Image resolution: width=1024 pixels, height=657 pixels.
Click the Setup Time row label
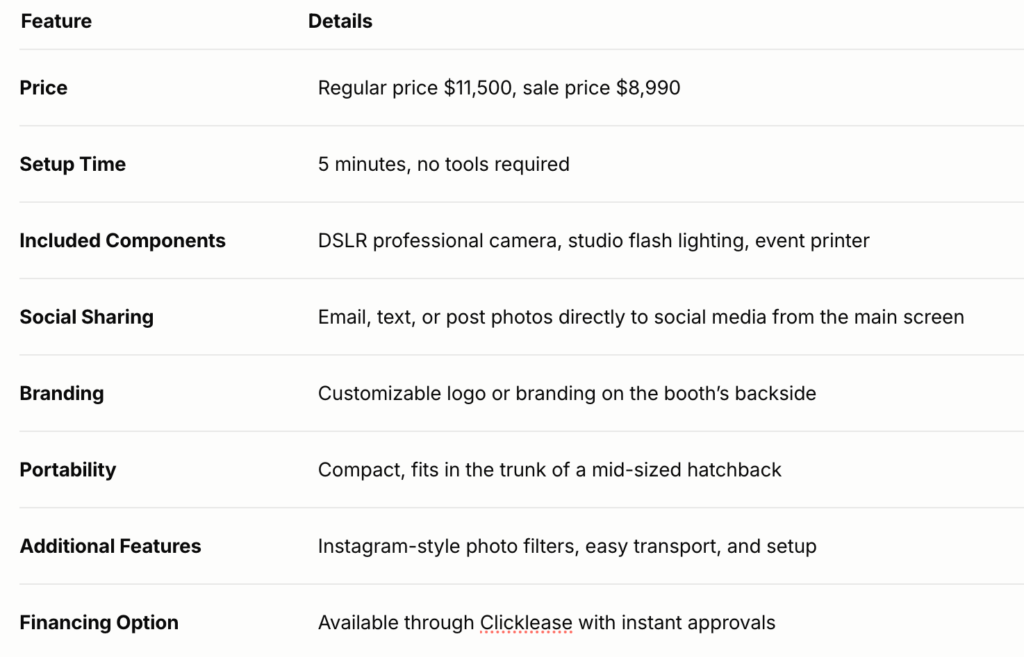(73, 164)
